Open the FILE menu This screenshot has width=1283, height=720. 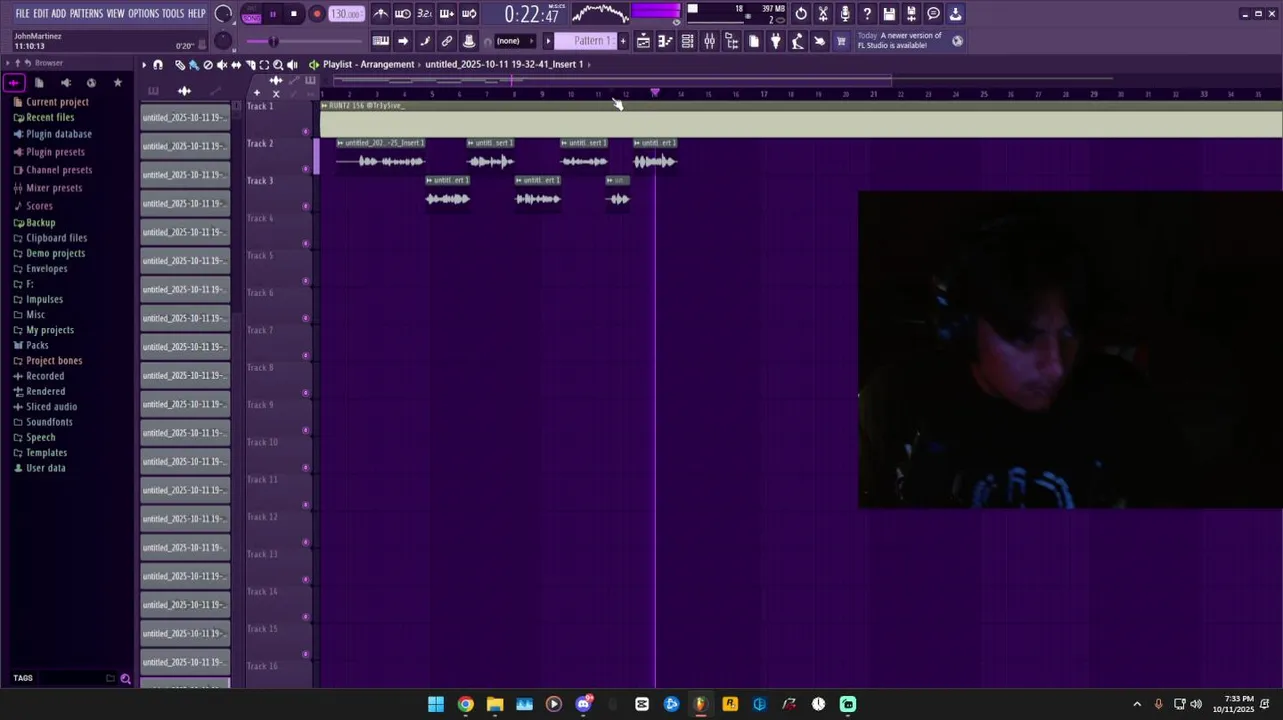coord(22,13)
